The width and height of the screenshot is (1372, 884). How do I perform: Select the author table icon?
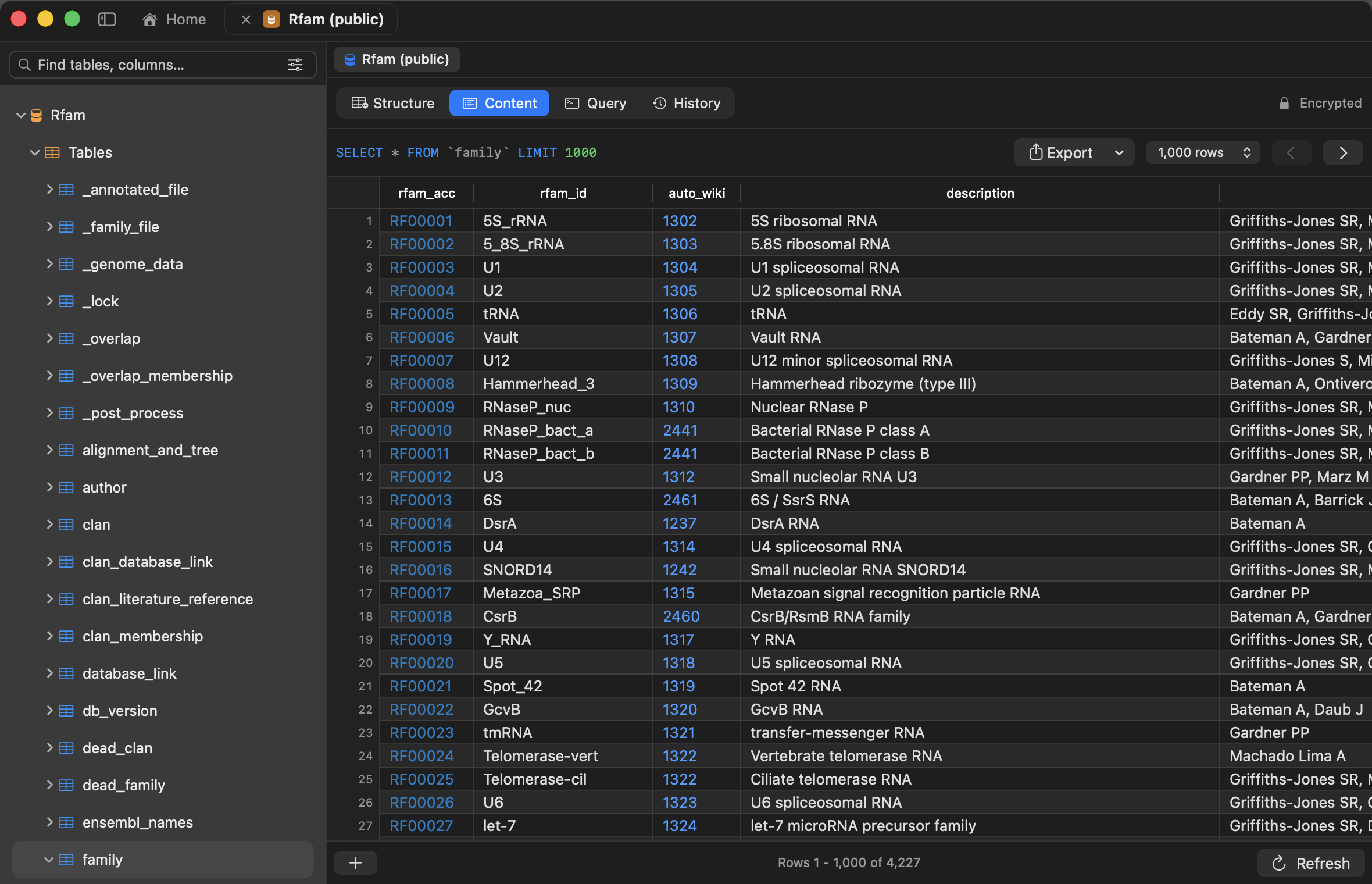(x=66, y=487)
